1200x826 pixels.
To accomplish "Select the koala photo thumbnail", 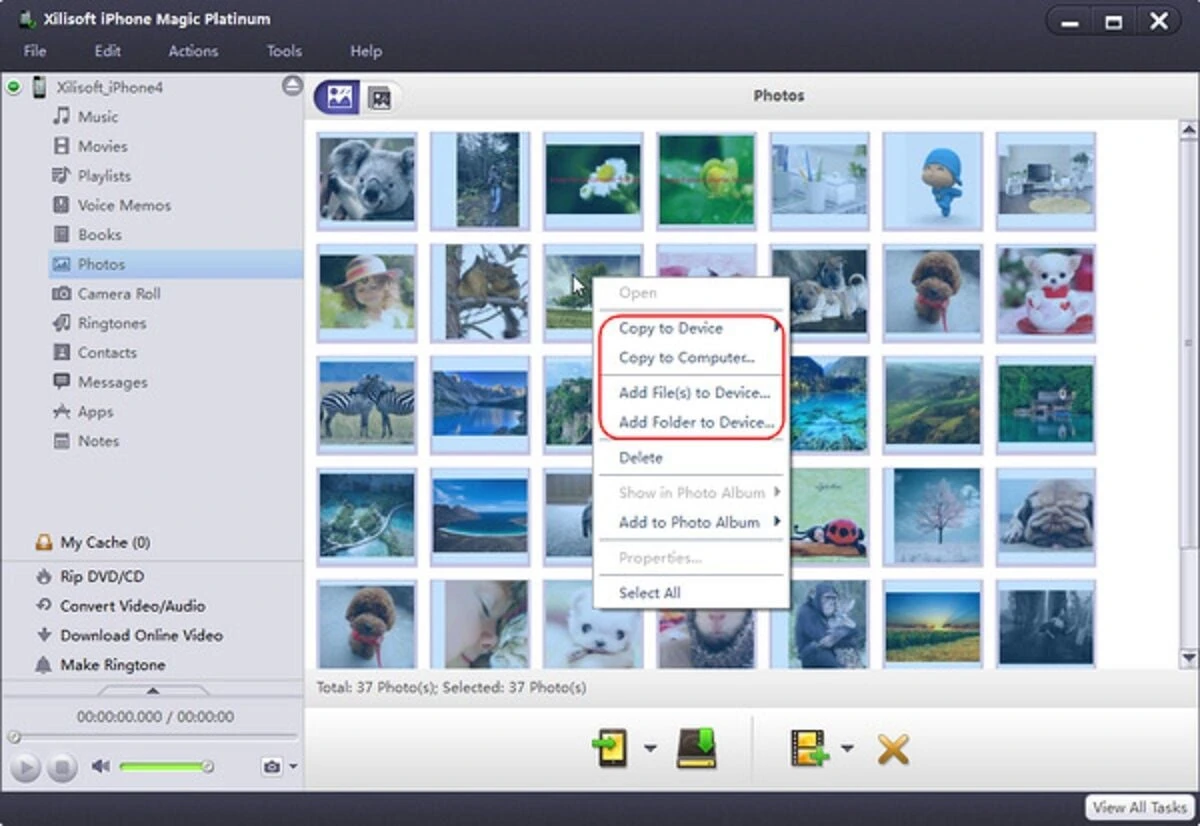I will pyautogui.click(x=366, y=179).
